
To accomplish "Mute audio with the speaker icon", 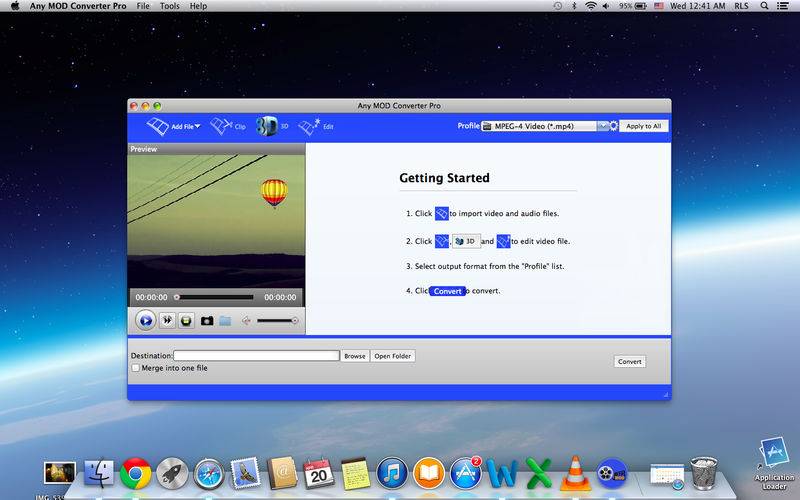I will (x=246, y=320).
